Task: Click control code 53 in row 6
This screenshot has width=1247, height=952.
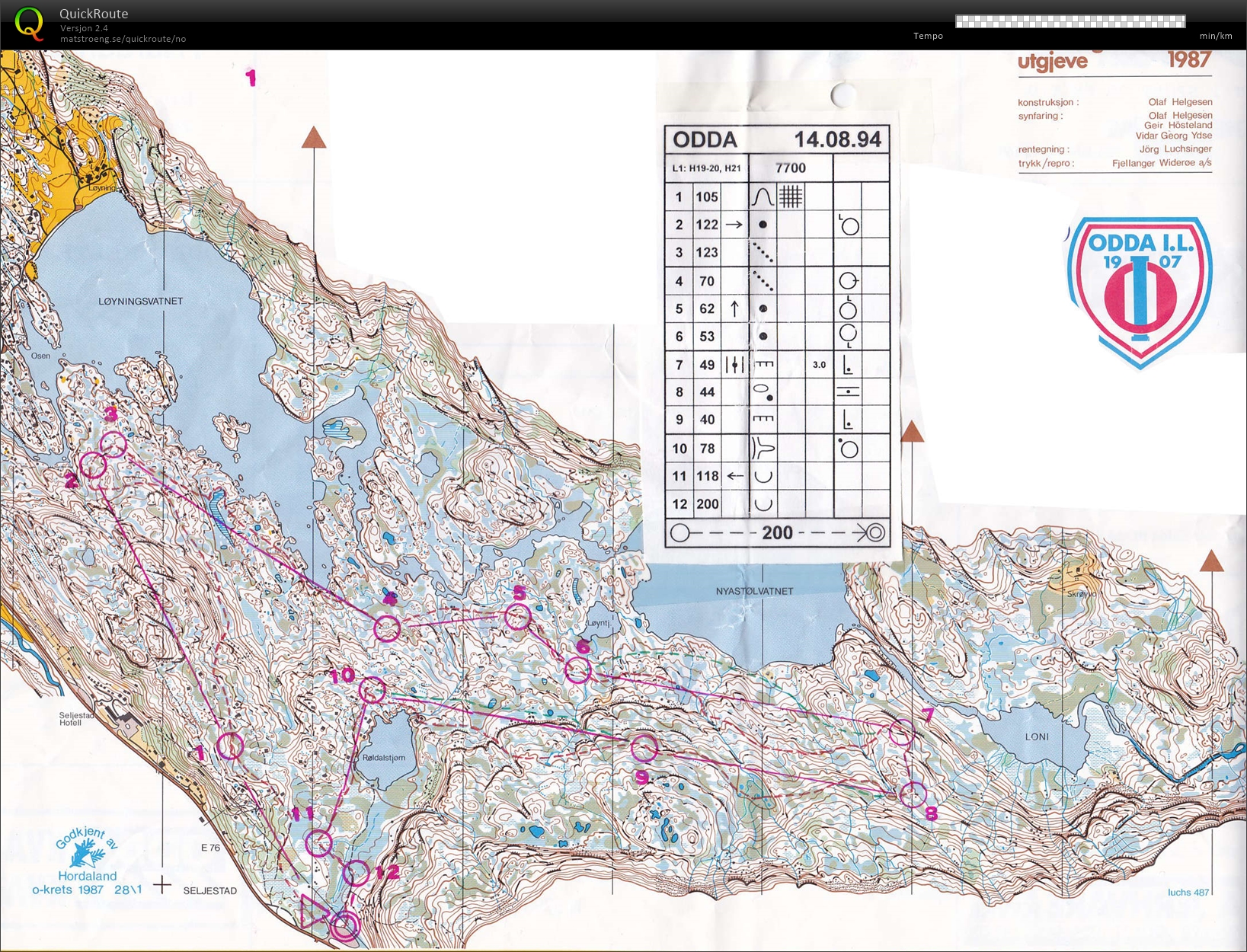Action: [707, 336]
